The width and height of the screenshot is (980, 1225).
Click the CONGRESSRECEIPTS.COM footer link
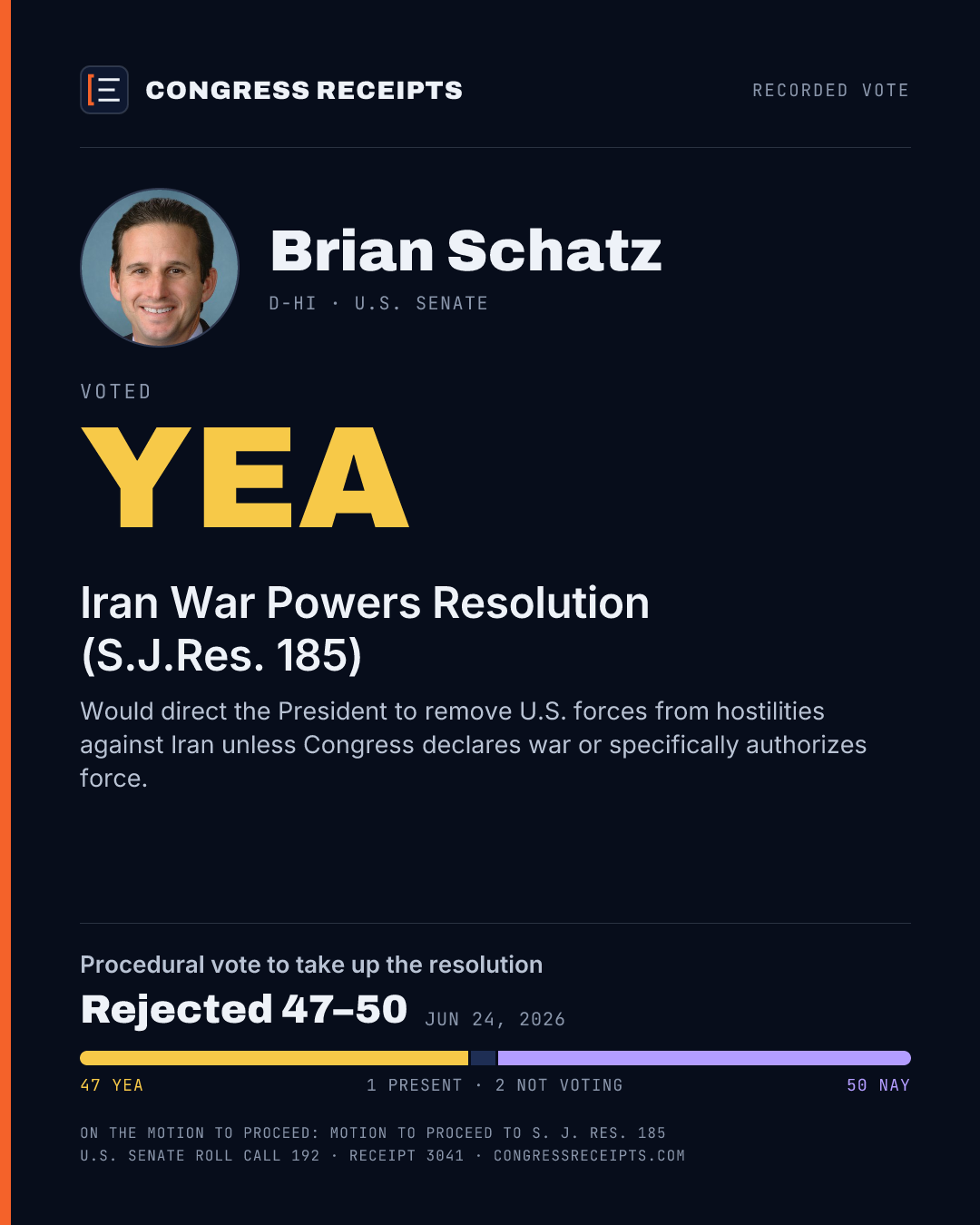[589, 1156]
